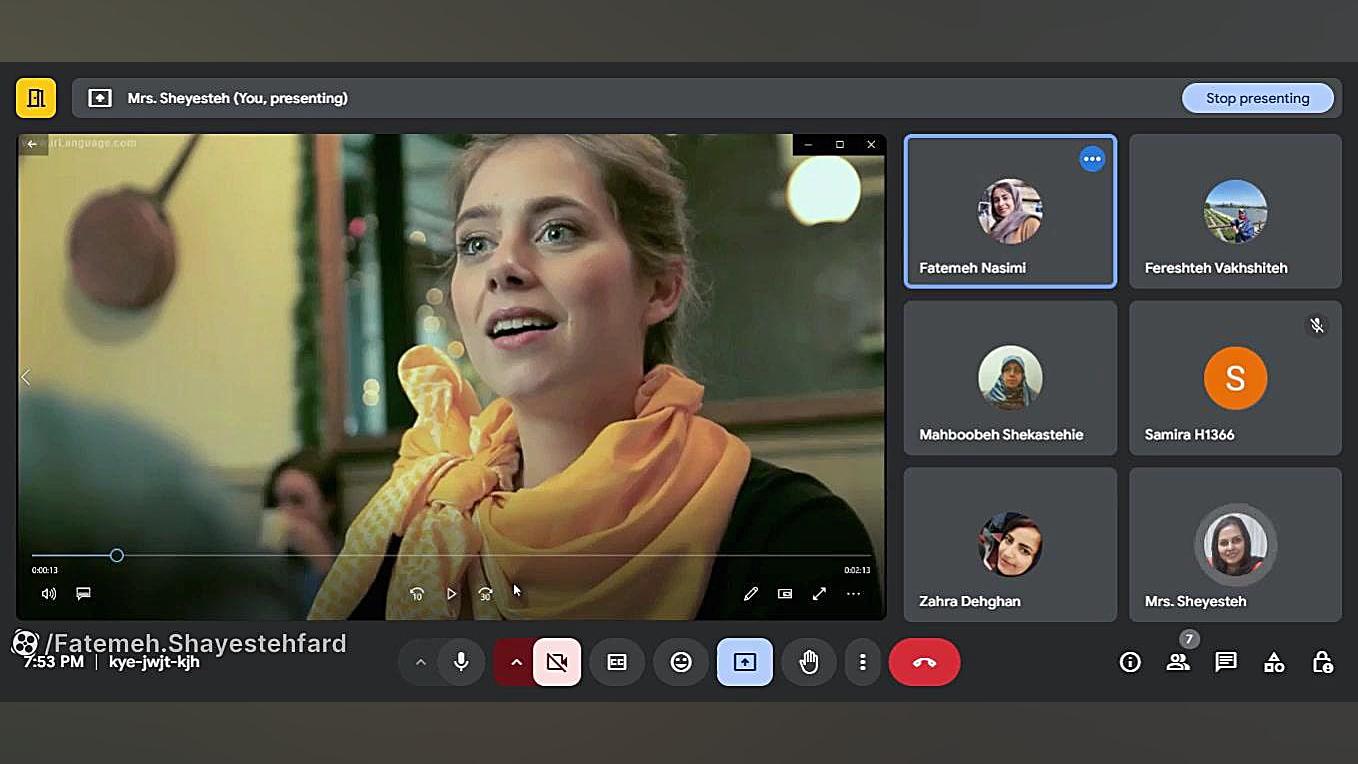Skip back 10 seconds in the video
Screen dimensions: 1358x764
417,594
